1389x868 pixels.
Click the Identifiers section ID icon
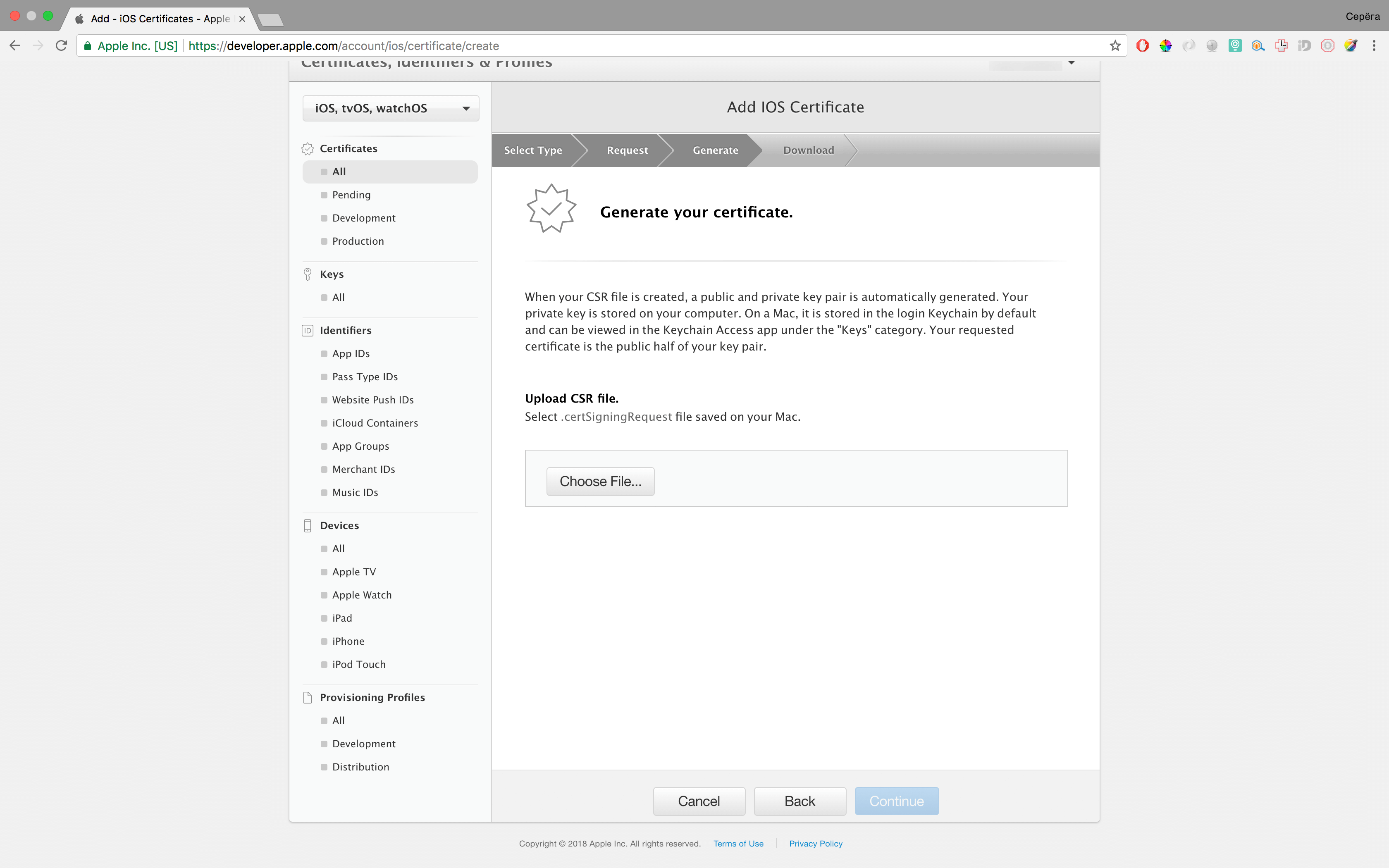point(308,331)
